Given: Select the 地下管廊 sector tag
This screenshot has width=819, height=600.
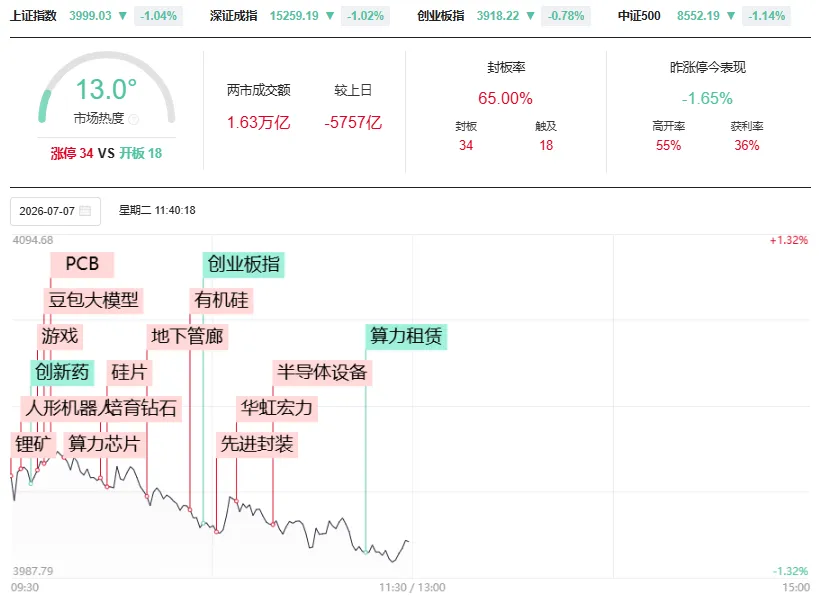Looking at the screenshot, I should (187, 336).
